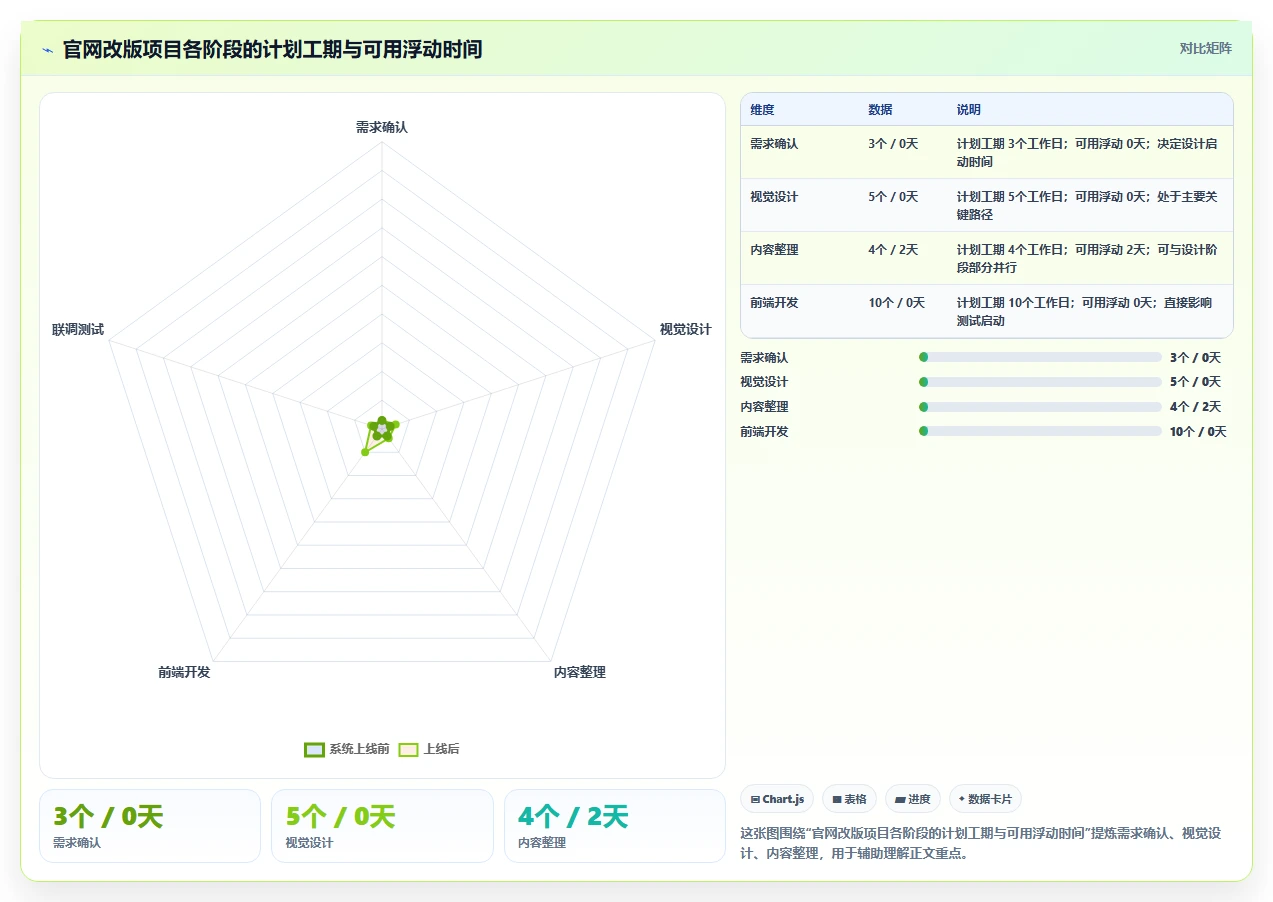This screenshot has height=902, width=1273.
Task: Click the 视觉设计 radar axis label
Action: (685, 329)
